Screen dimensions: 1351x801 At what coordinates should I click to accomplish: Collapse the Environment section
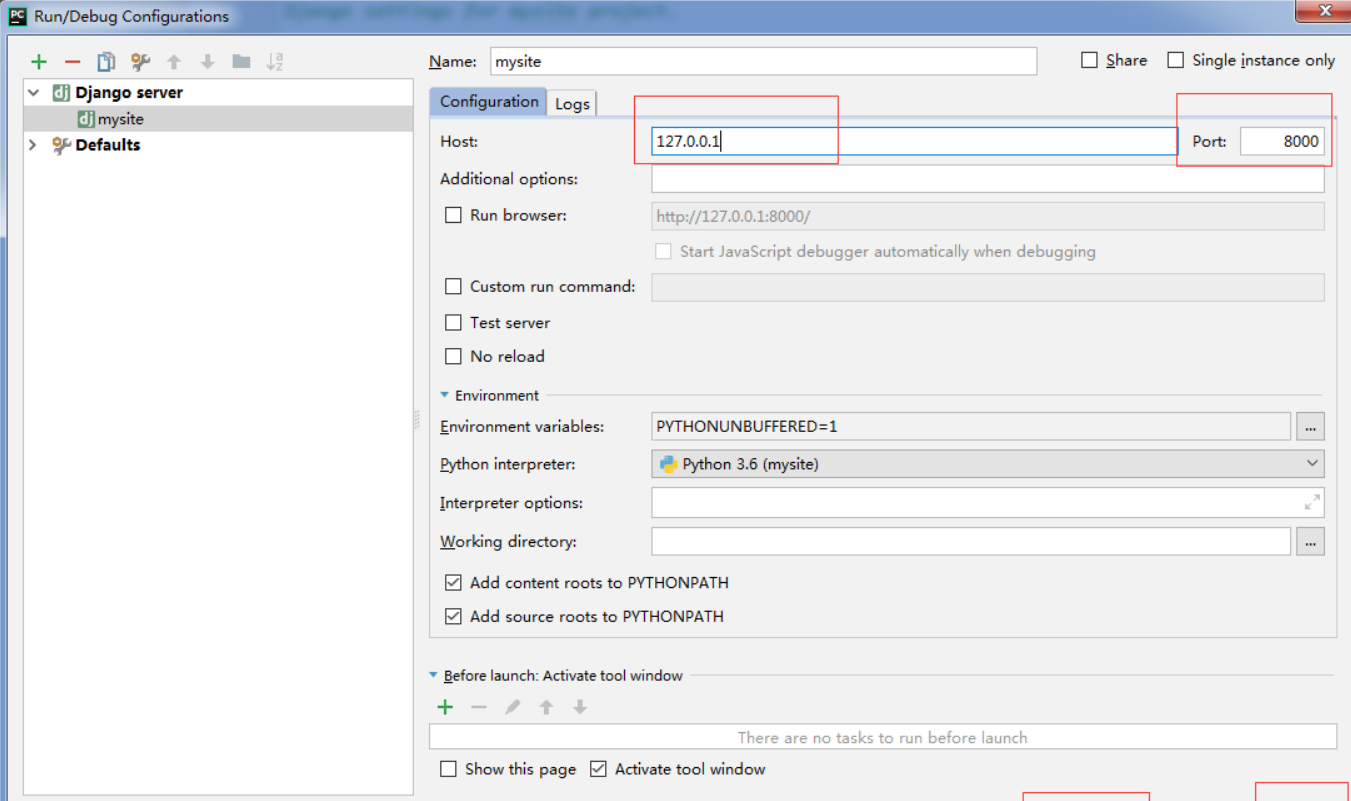tap(445, 395)
